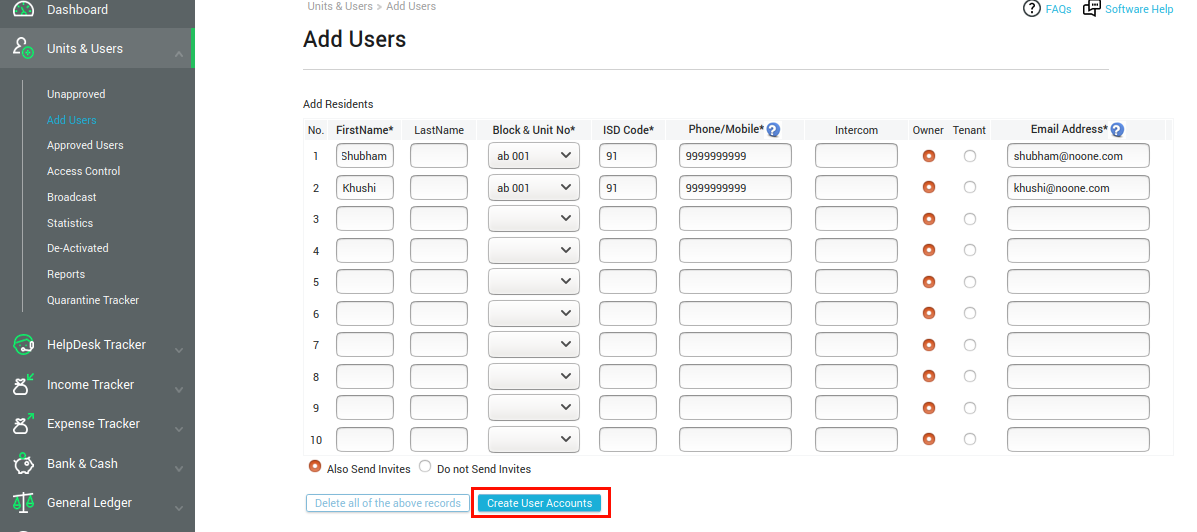
Task: Expand the Expense Tracker menu arrow
Action: (179, 429)
